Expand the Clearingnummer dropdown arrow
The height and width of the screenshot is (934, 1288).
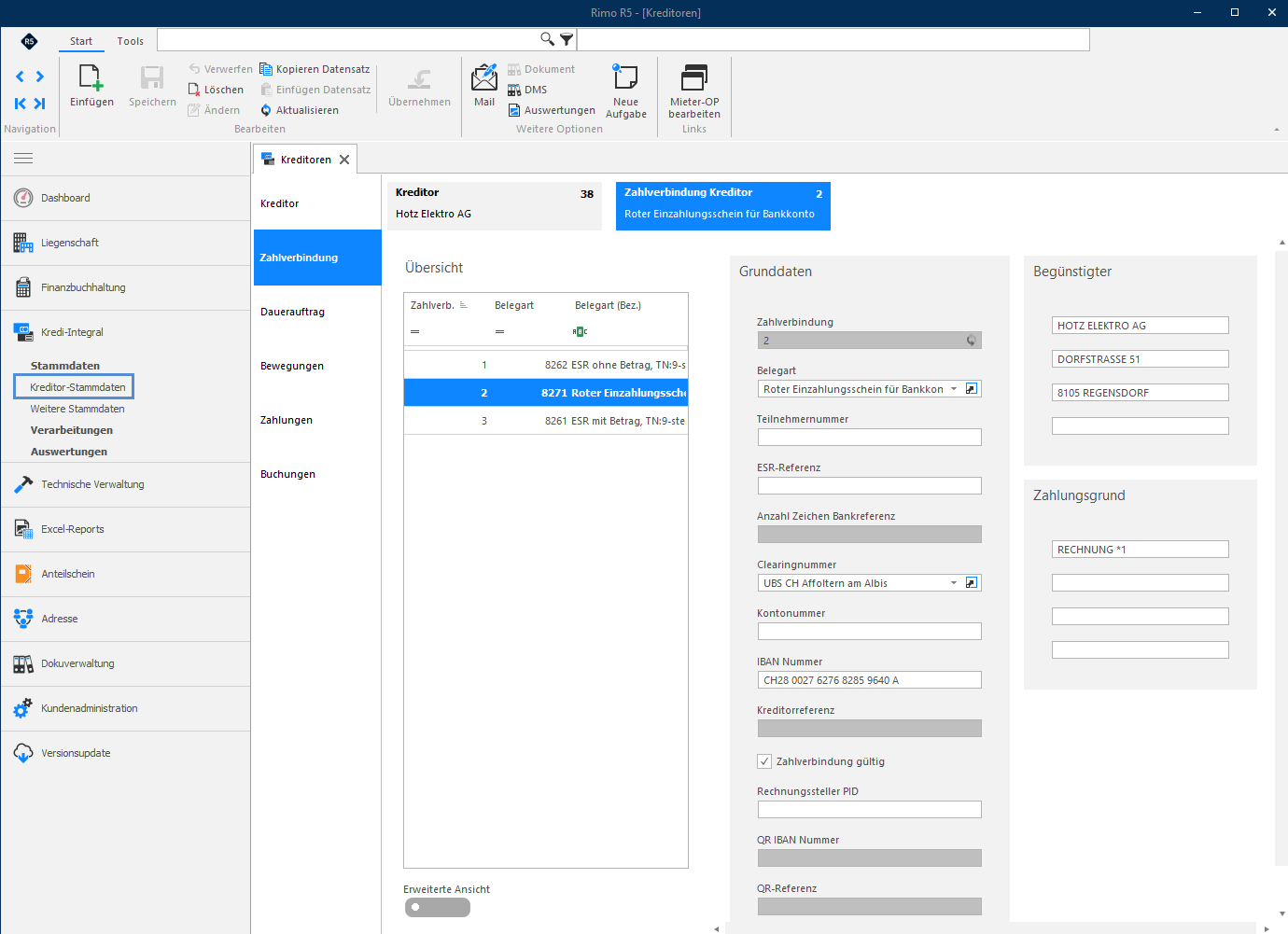coord(954,583)
